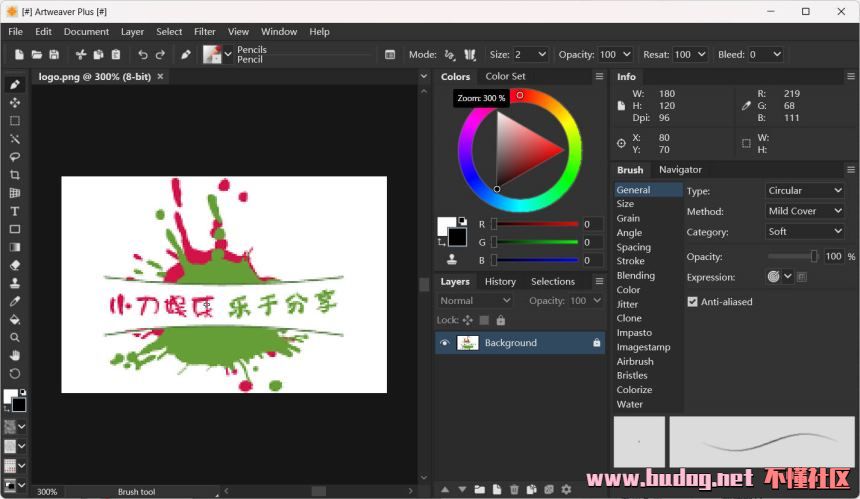Toggle the lock all padlock in Layers
Screen dimensions: 860x499
click(501, 320)
